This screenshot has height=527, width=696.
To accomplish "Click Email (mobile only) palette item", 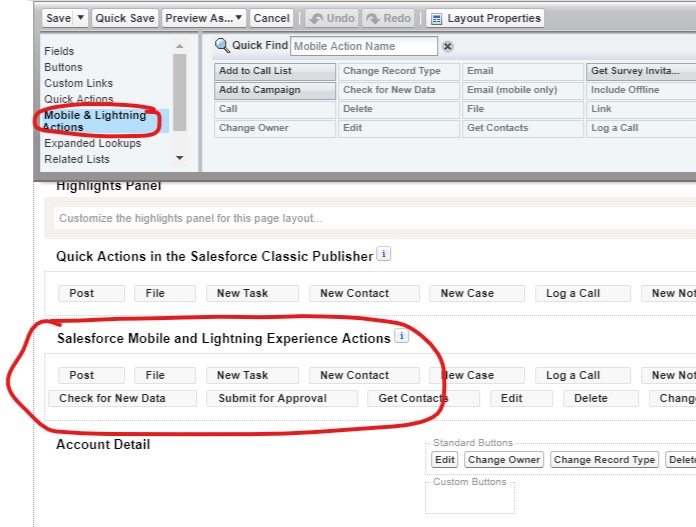I will [523, 90].
